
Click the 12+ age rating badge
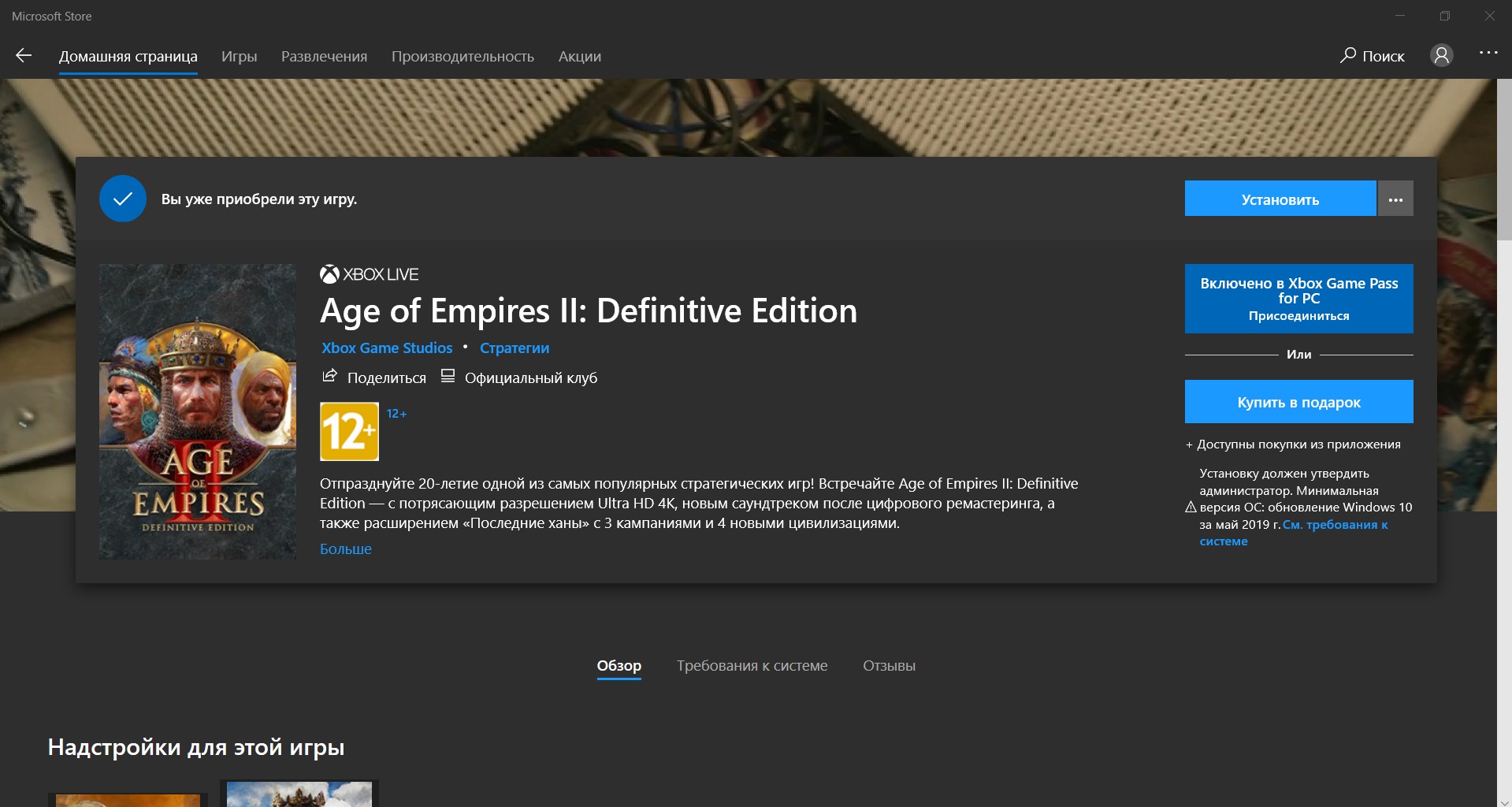tap(349, 431)
